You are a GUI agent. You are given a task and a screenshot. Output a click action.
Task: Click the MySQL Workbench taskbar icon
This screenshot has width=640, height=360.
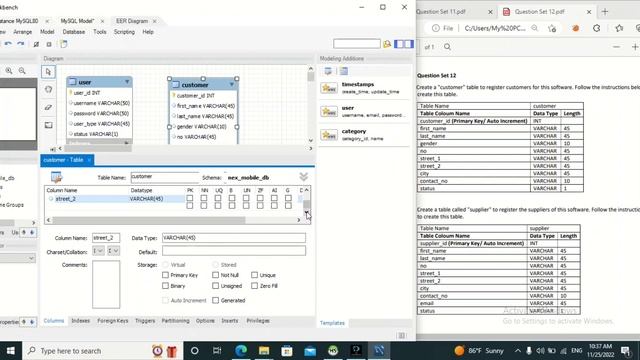[x=379, y=351]
